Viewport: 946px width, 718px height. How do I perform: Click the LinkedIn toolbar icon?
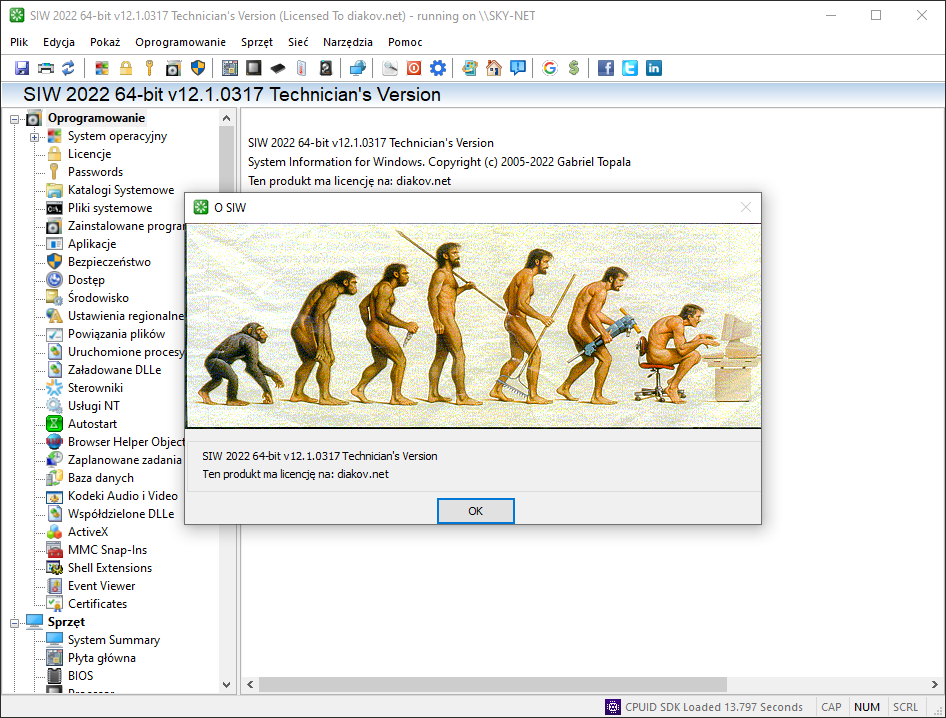pyautogui.click(x=654, y=68)
